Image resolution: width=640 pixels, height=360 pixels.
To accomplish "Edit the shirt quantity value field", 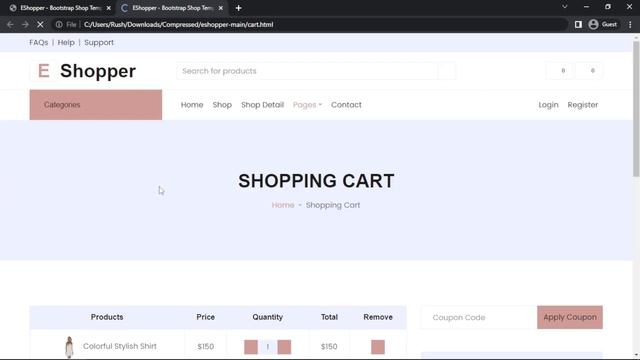I will (x=268, y=347).
